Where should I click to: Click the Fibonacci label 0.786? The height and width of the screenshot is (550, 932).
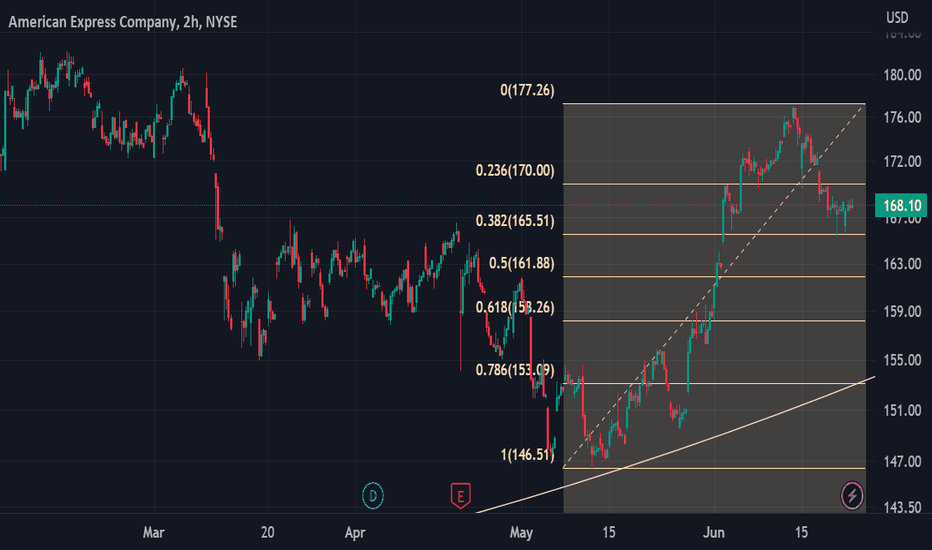[x=515, y=370]
